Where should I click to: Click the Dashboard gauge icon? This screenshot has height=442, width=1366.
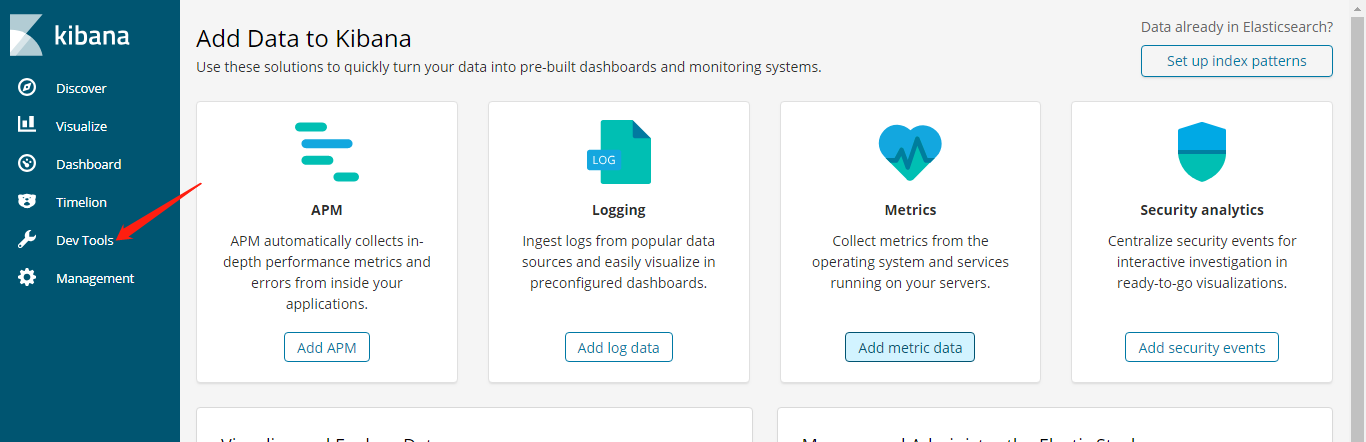point(28,163)
